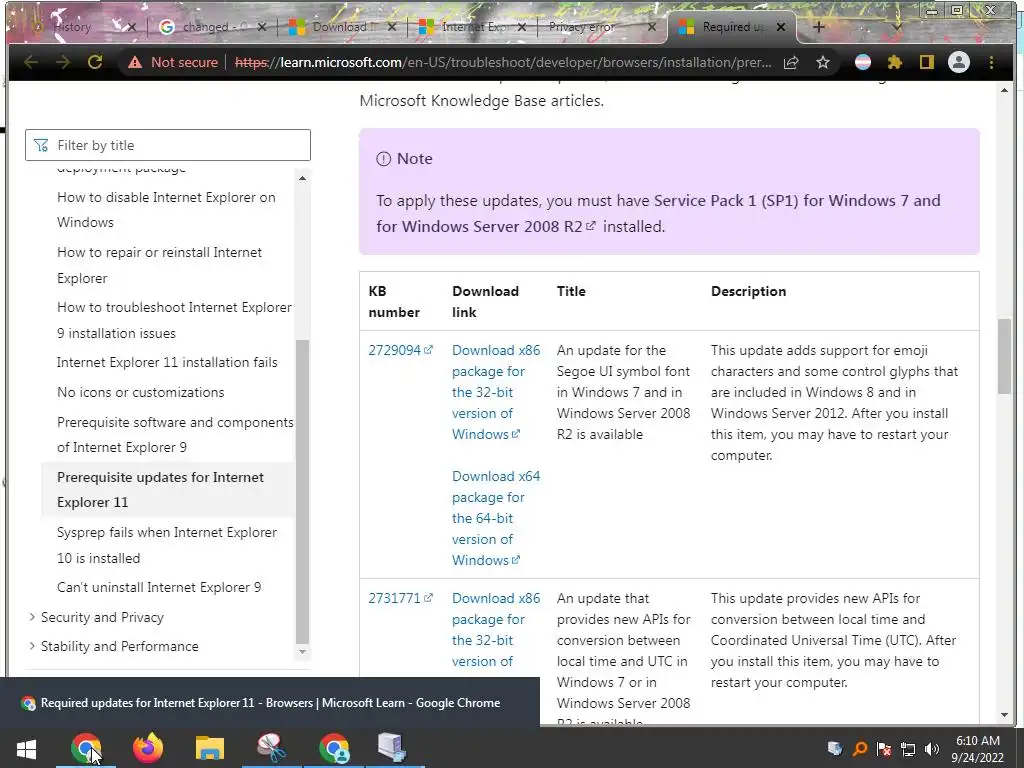Click the sidebar list scroll-down arrow
The height and width of the screenshot is (768, 1024).
click(302, 651)
